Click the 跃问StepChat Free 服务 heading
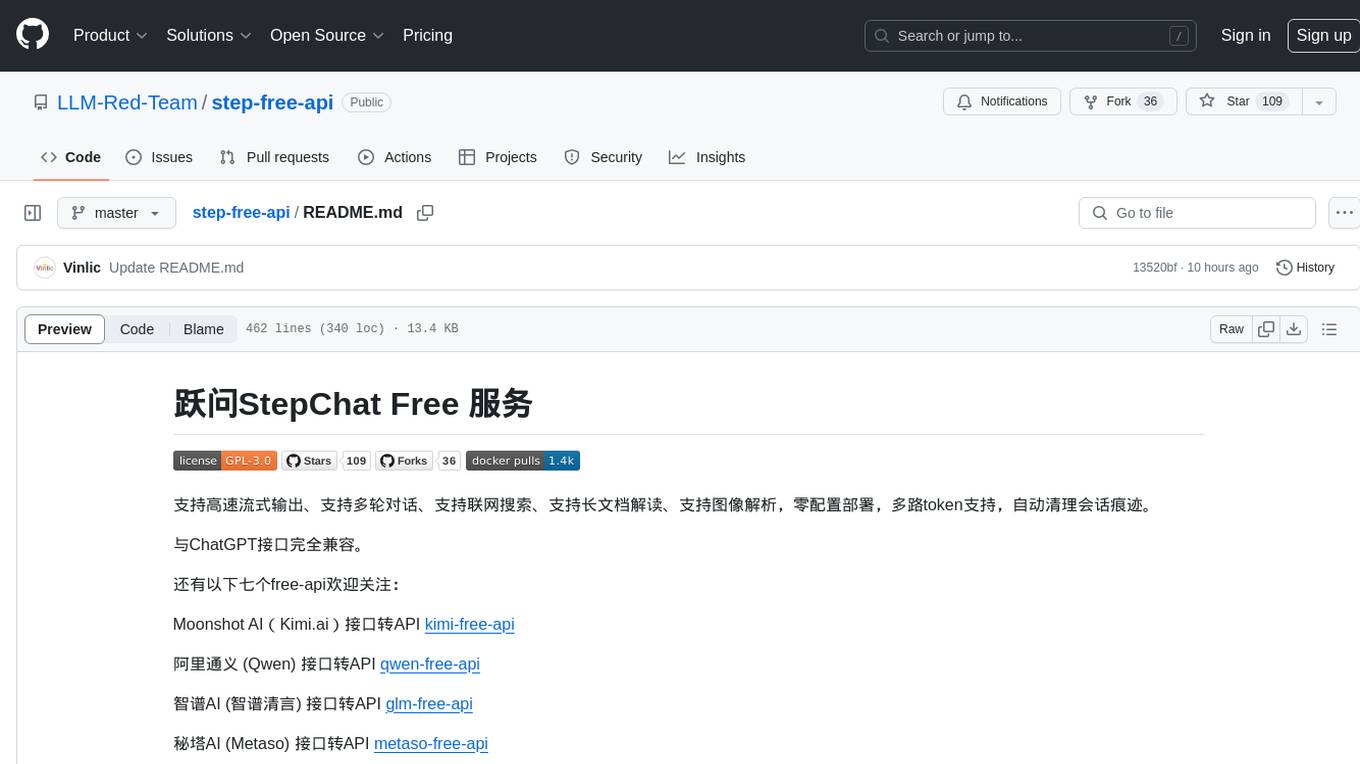The height and width of the screenshot is (764, 1360). pyautogui.click(x=352, y=403)
